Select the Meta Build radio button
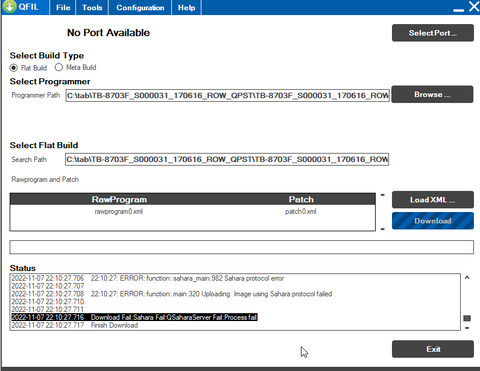 tap(59, 67)
